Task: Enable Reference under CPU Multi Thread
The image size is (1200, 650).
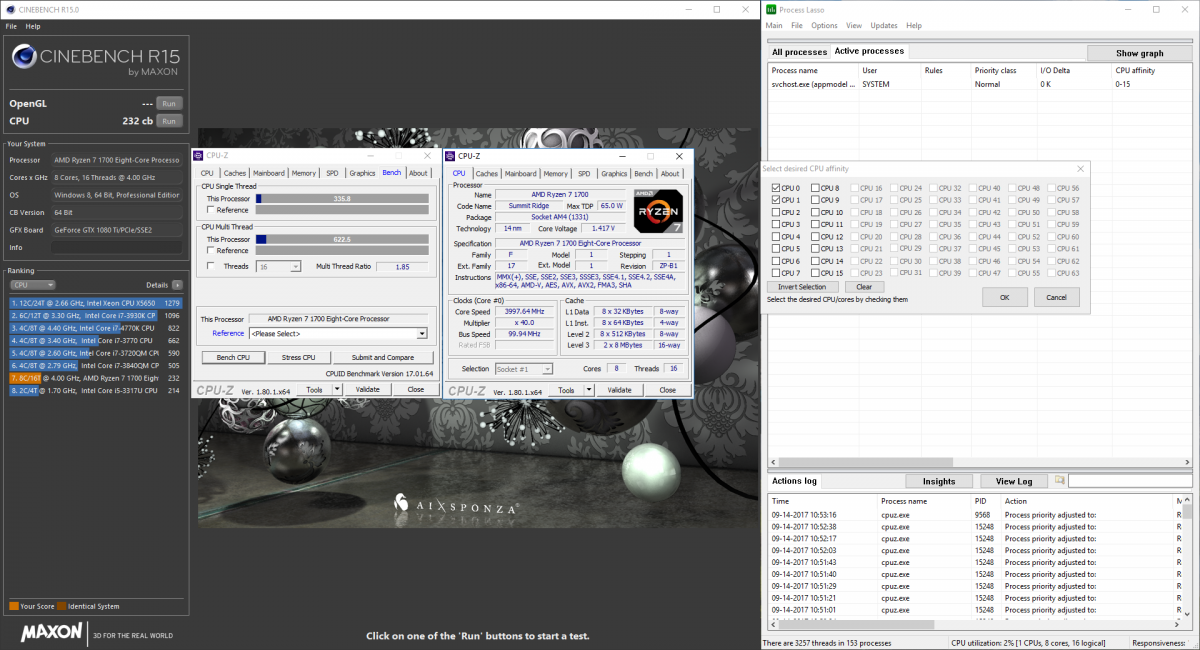Action: click(x=211, y=251)
